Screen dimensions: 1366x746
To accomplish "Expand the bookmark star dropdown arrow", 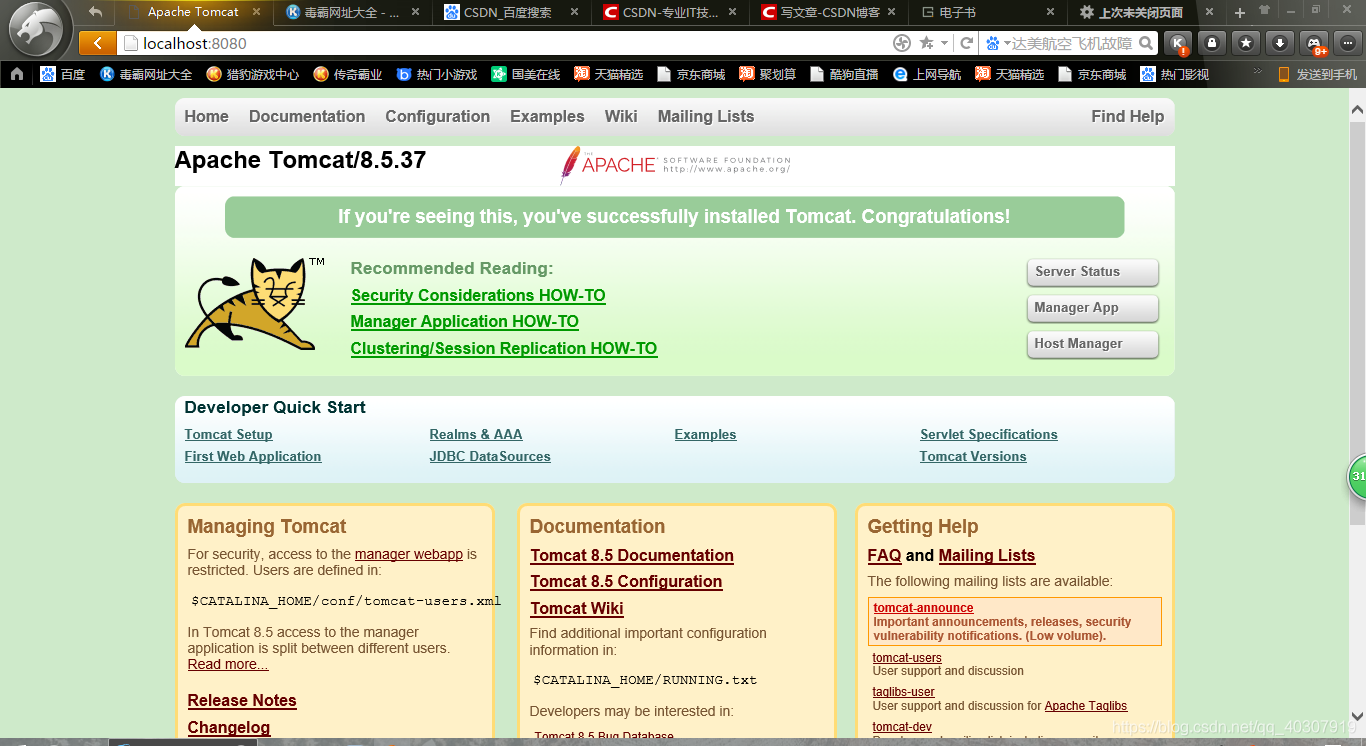I will click(x=944, y=43).
